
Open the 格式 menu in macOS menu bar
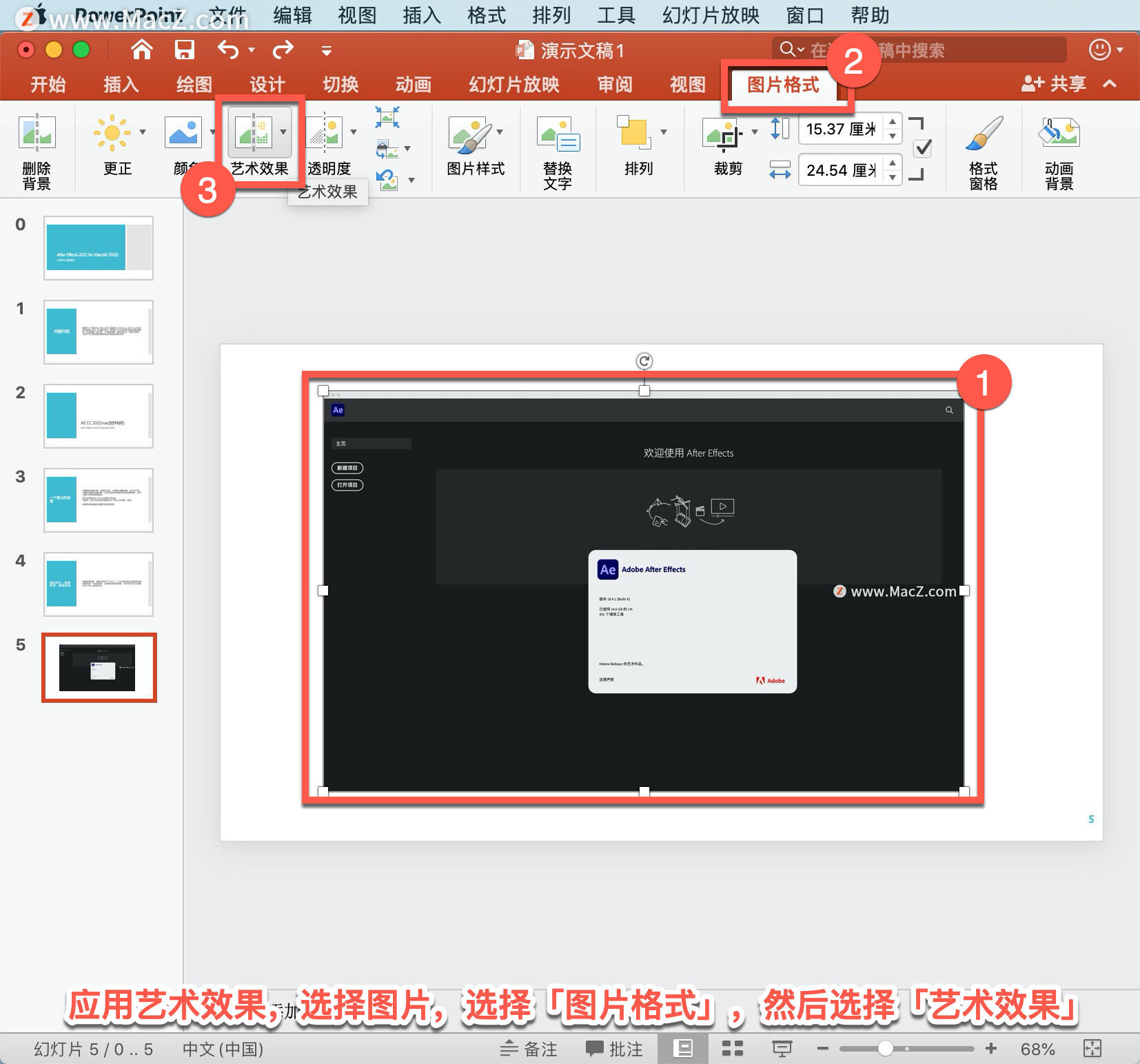point(487,15)
